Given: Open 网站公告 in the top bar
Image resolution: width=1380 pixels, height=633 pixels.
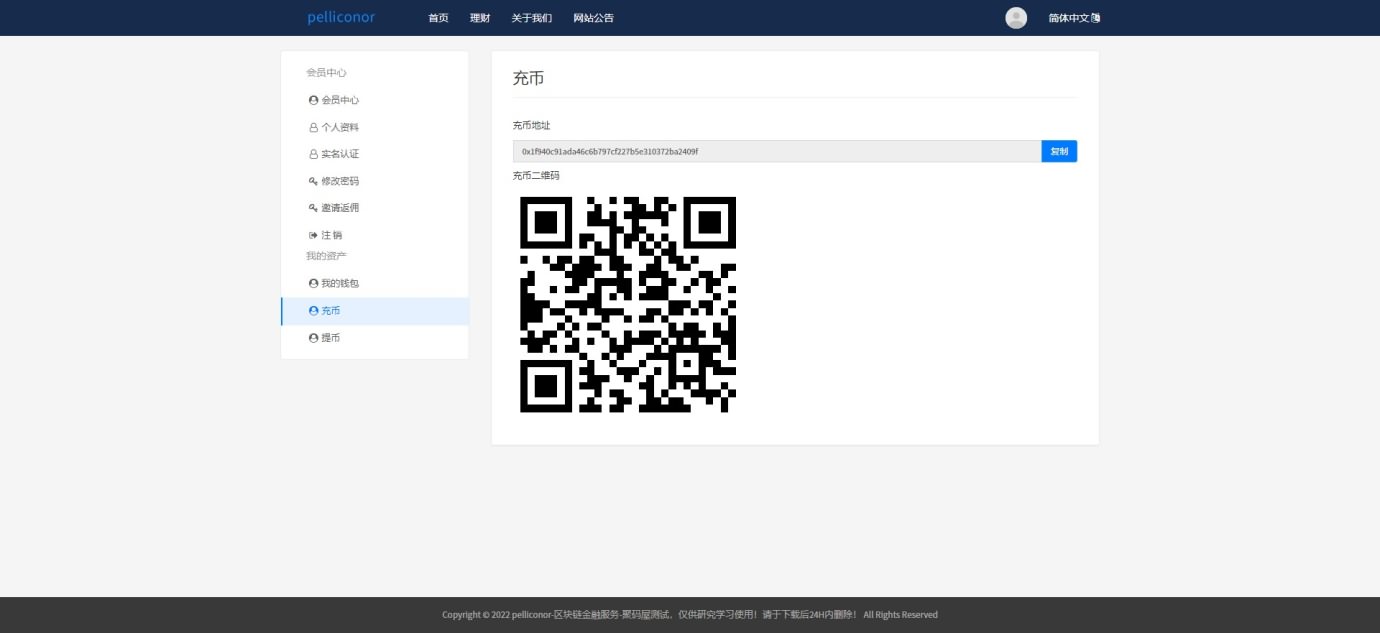Looking at the screenshot, I should pyautogui.click(x=593, y=18).
